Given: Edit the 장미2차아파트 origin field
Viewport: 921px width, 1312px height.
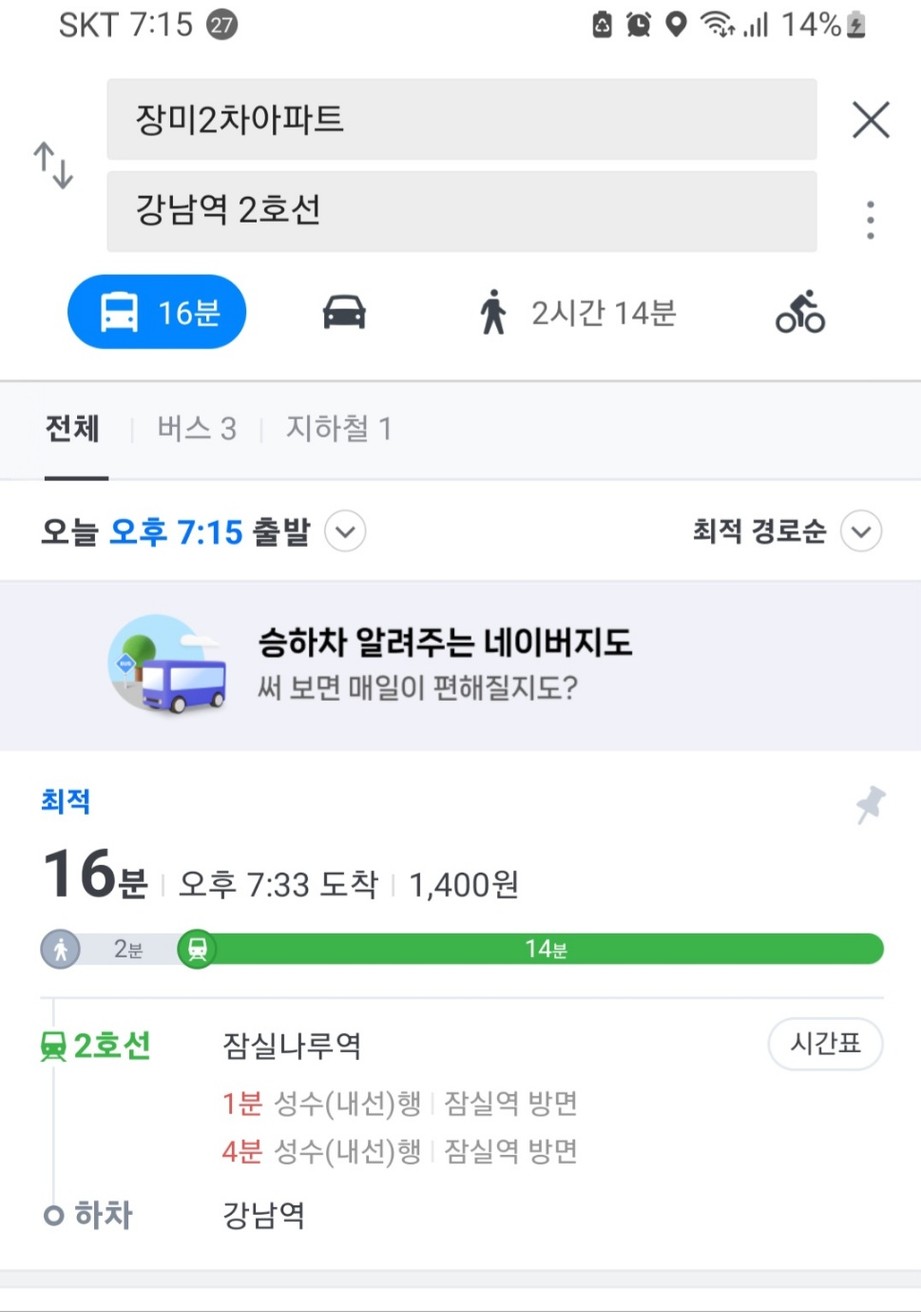Looking at the screenshot, I should pos(462,120).
